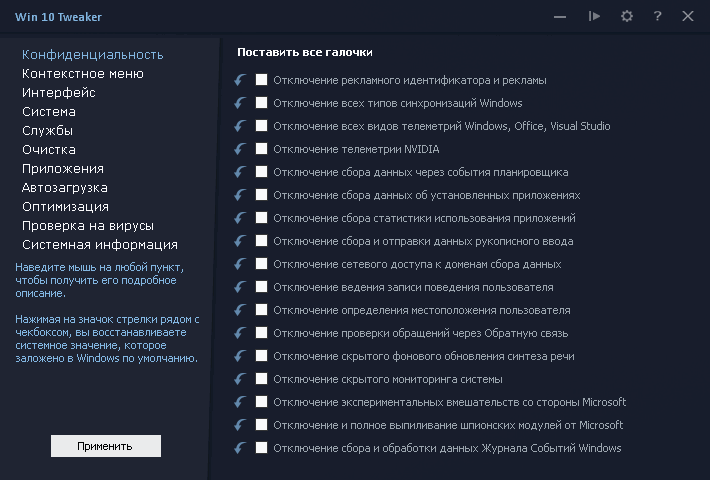Click the settings gear icon in title bar
This screenshot has height=480, width=710.
click(627, 16)
